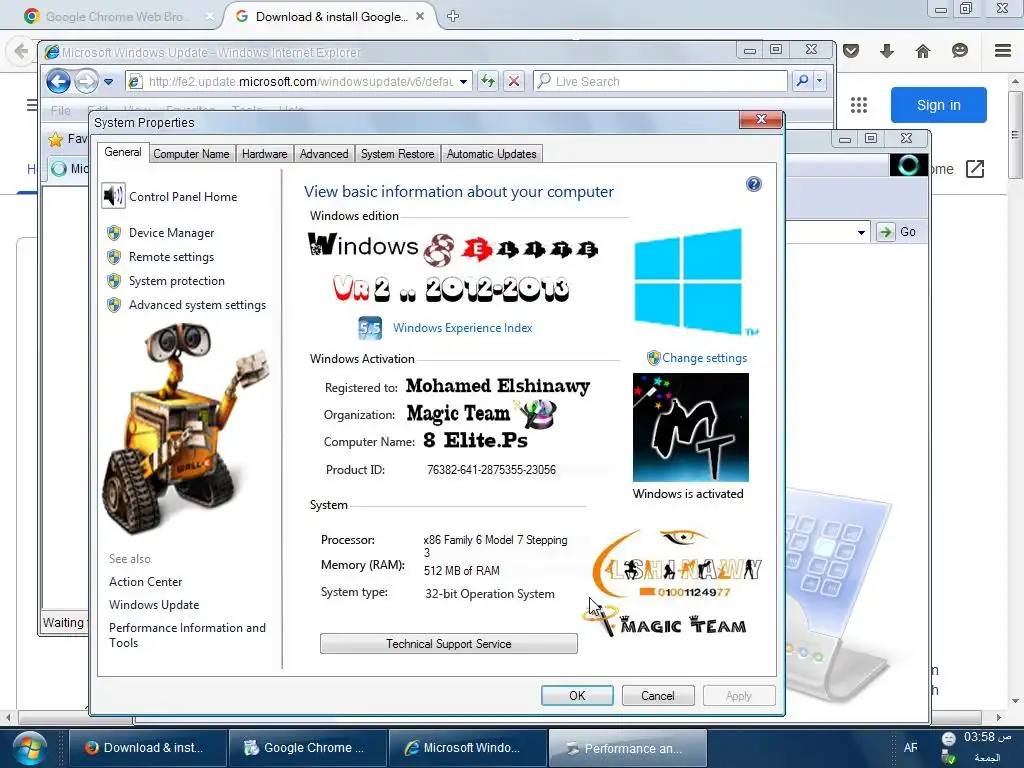1024x768 pixels.
Task: Dismiss the dialog with Cancel
Action: pos(658,696)
